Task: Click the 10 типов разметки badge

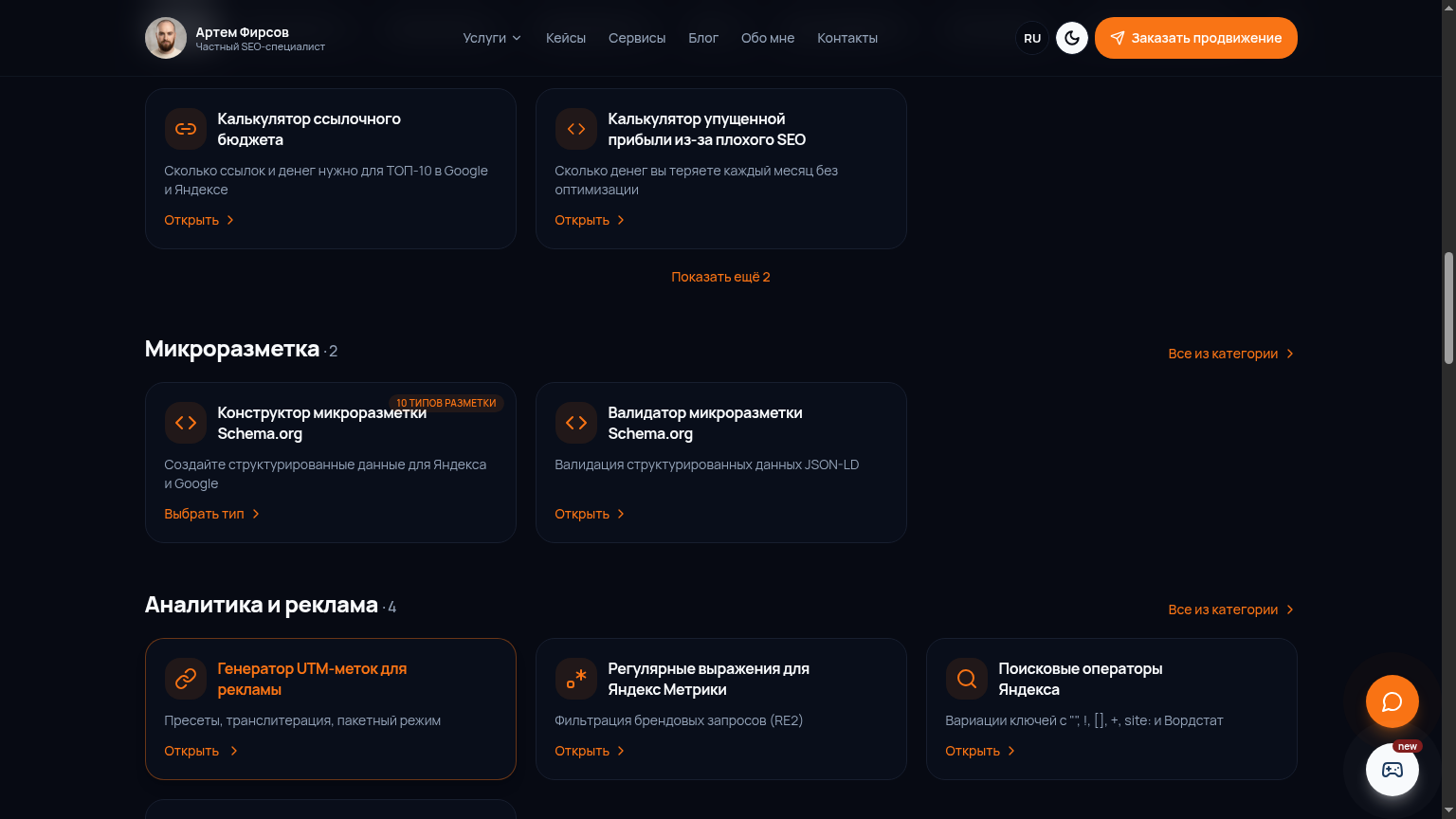Action: point(446,403)
